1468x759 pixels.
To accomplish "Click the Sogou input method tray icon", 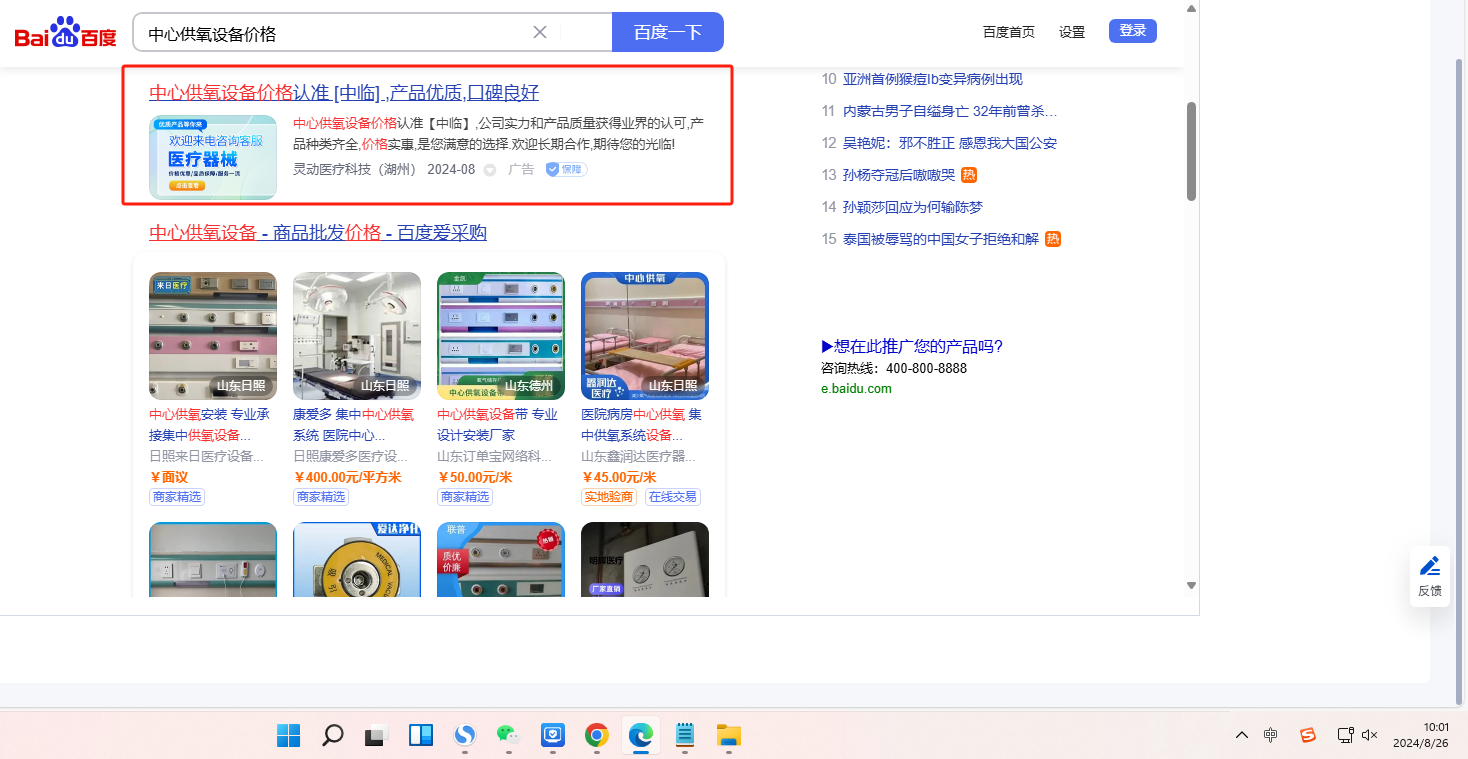I will (x=1307, y=735).
